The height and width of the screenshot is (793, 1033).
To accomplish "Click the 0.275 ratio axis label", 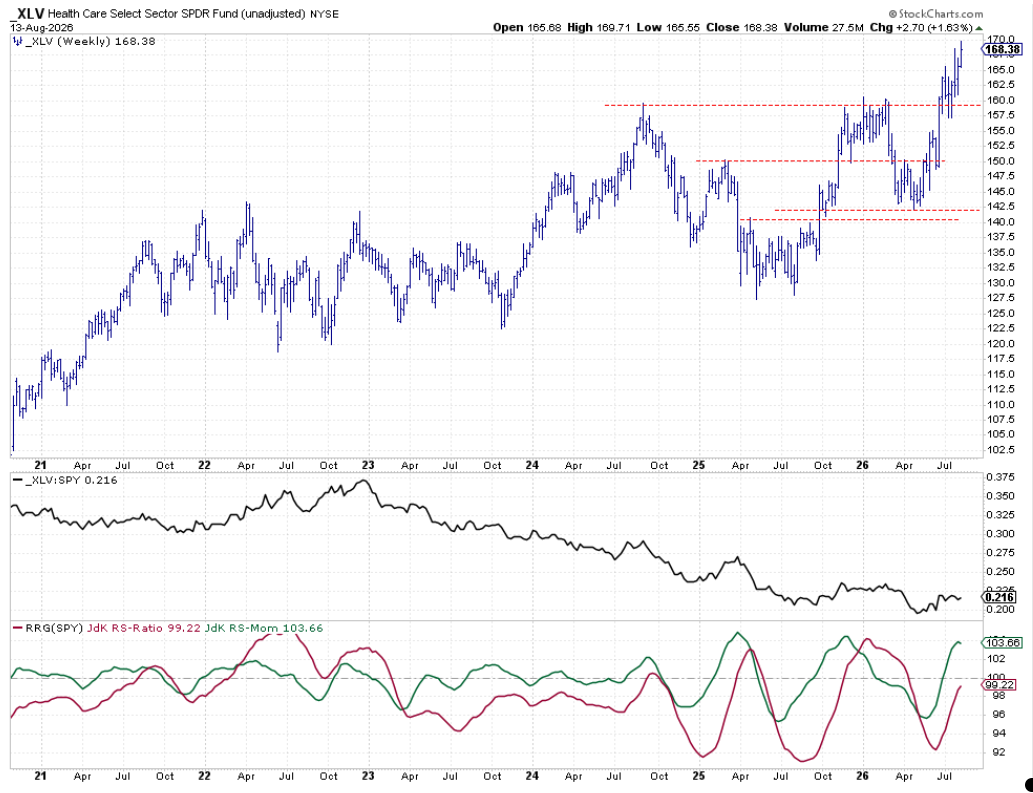I will (1000, 553).
